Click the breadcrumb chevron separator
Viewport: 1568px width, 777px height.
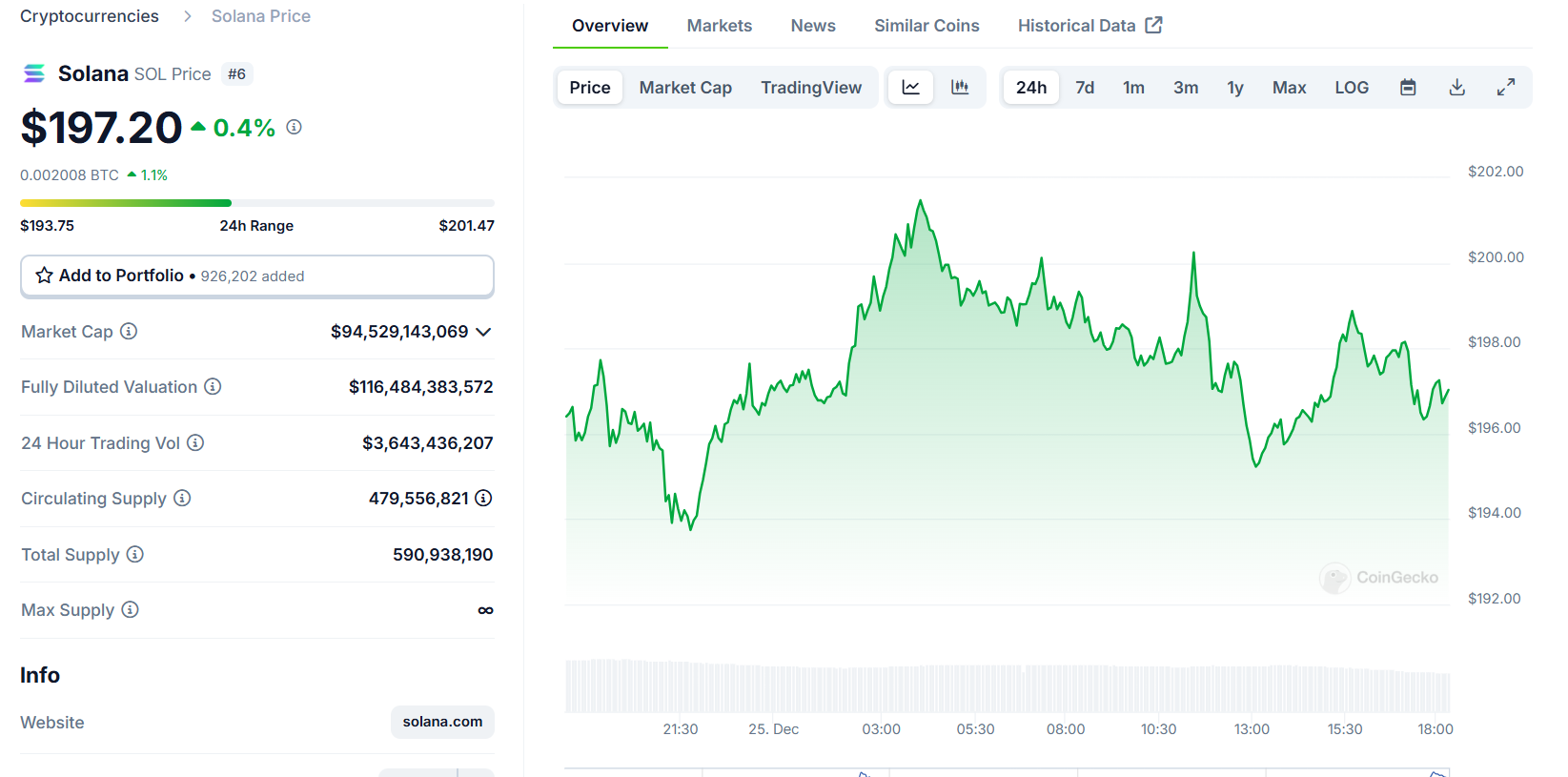(187, 16)
